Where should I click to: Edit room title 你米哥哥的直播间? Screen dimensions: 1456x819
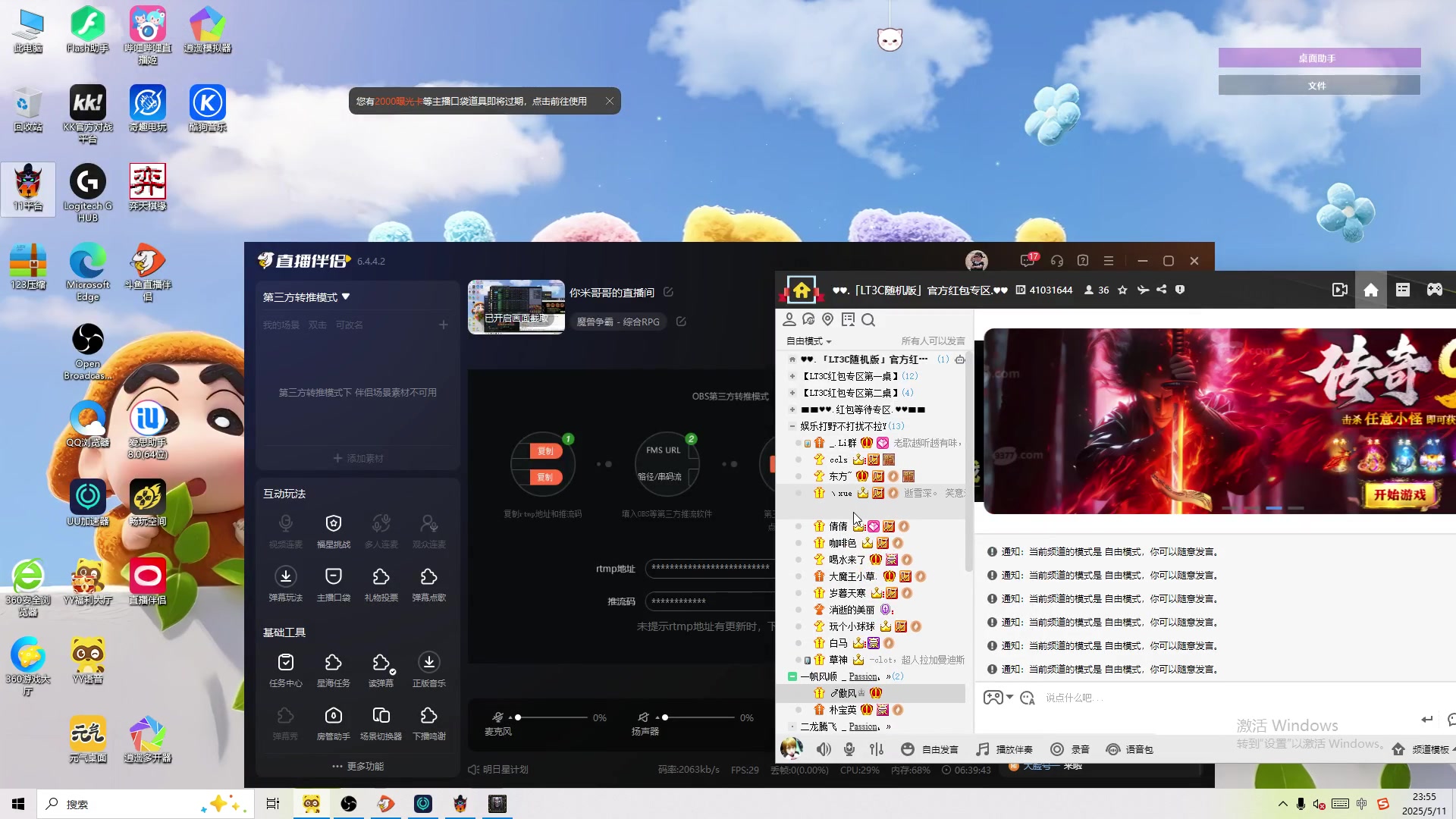[668, 292]
